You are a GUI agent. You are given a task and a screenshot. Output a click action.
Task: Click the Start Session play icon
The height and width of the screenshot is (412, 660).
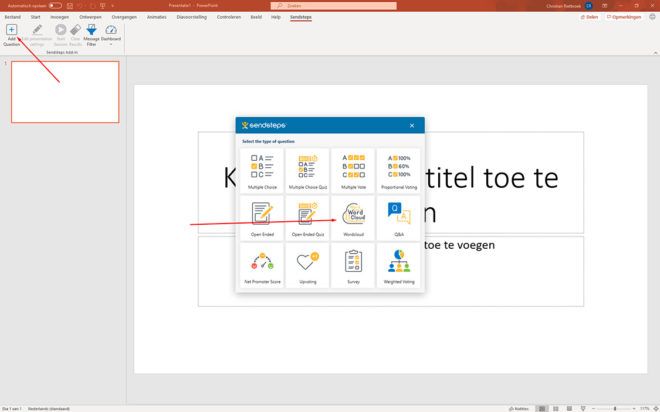(x=61, y=29)
